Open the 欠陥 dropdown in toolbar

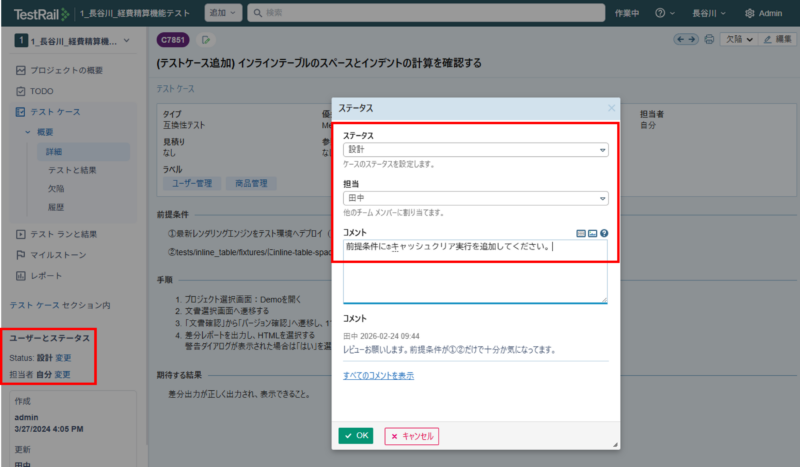click(x=739, y=39)
